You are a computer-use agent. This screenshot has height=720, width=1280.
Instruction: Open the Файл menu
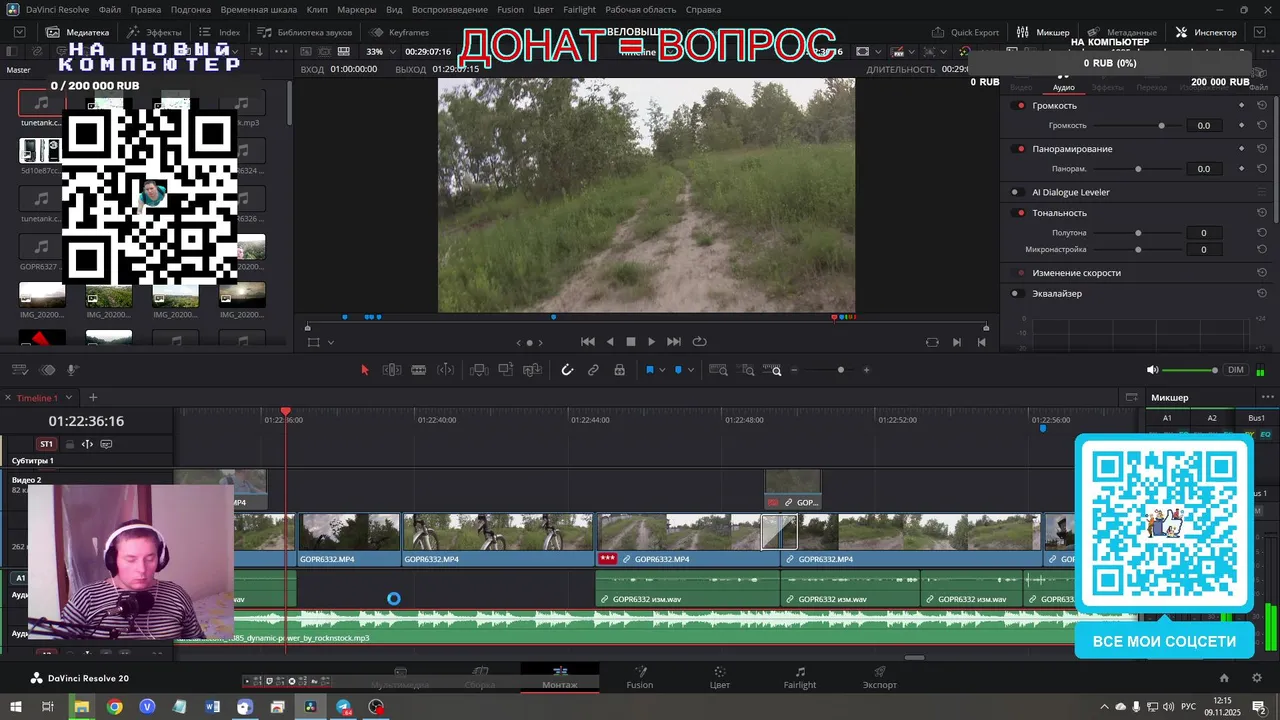tap(110, 10)
